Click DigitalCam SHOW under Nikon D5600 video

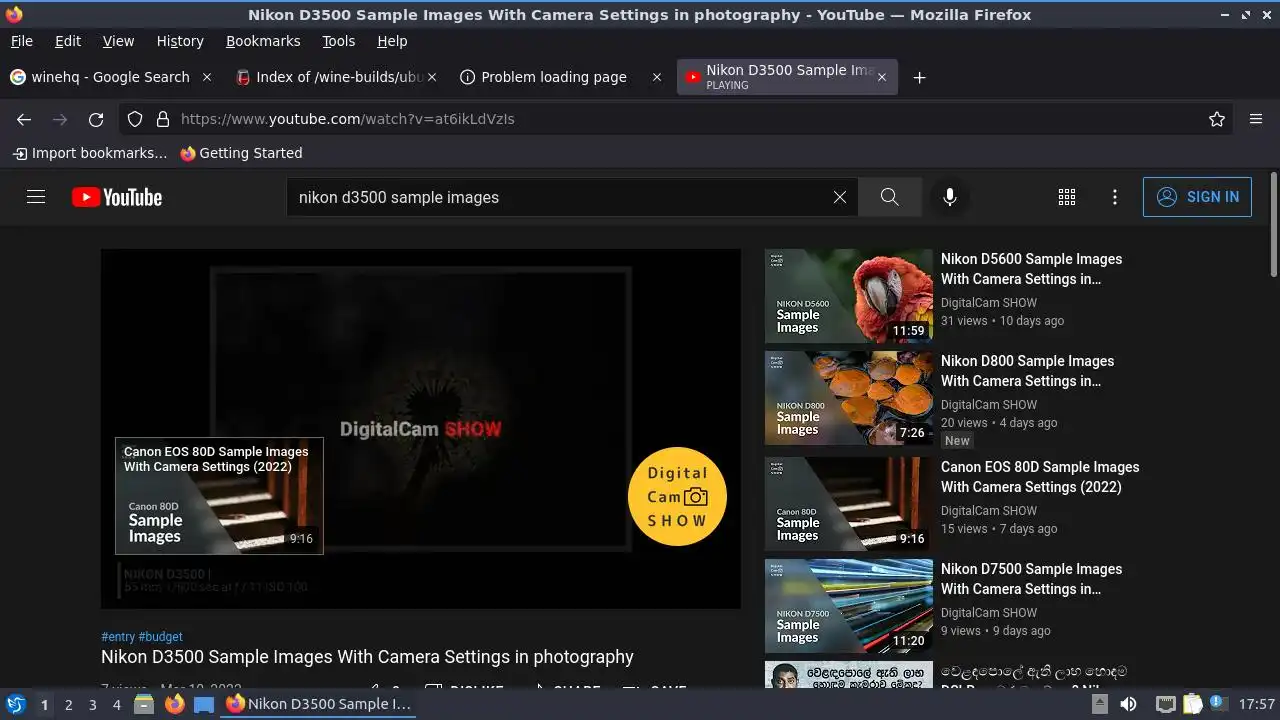tap(989, 303)
